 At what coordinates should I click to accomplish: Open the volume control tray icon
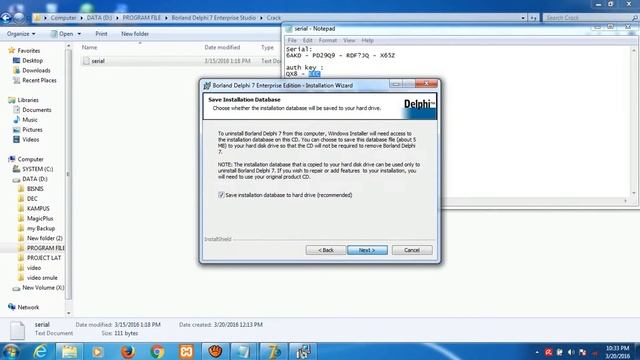(x=571, y=352)
